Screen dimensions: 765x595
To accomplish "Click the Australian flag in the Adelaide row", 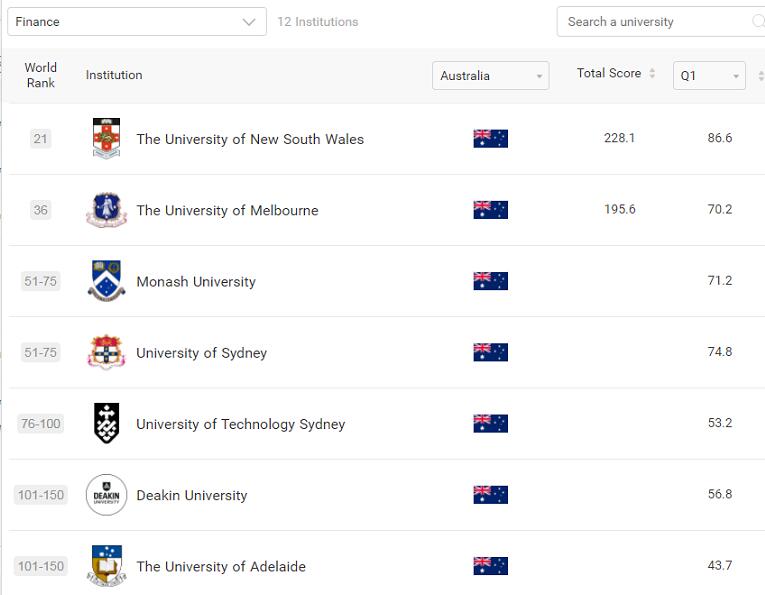I will click(x=490, y=566).
